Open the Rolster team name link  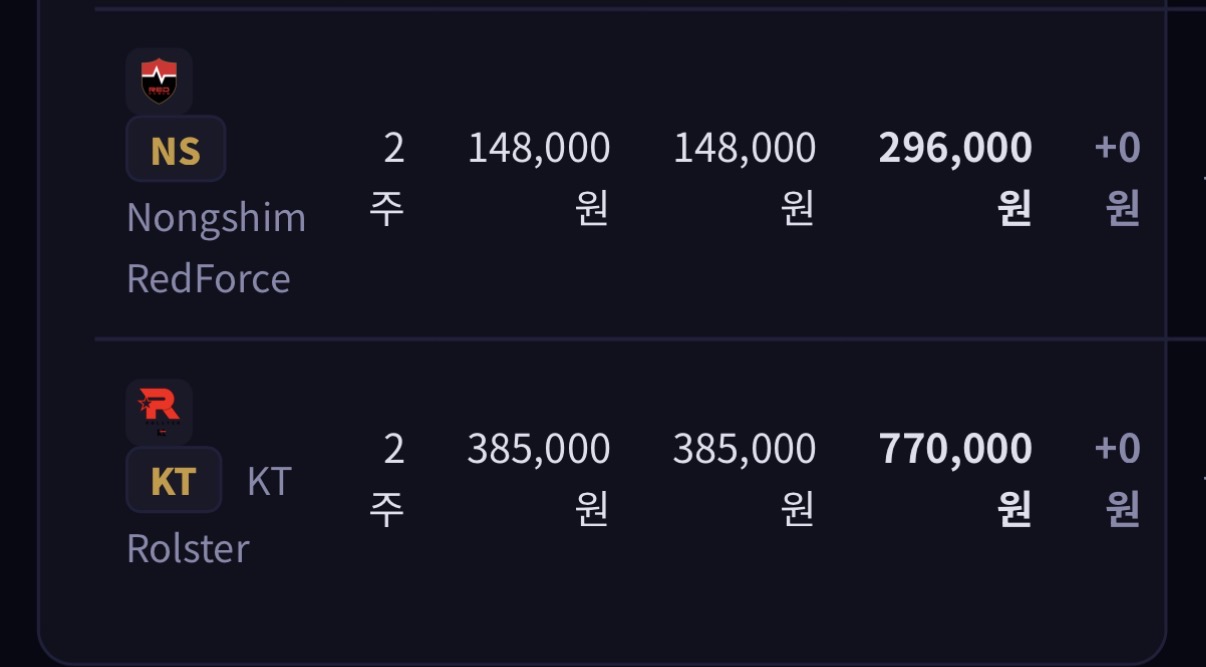pos(188,548)
